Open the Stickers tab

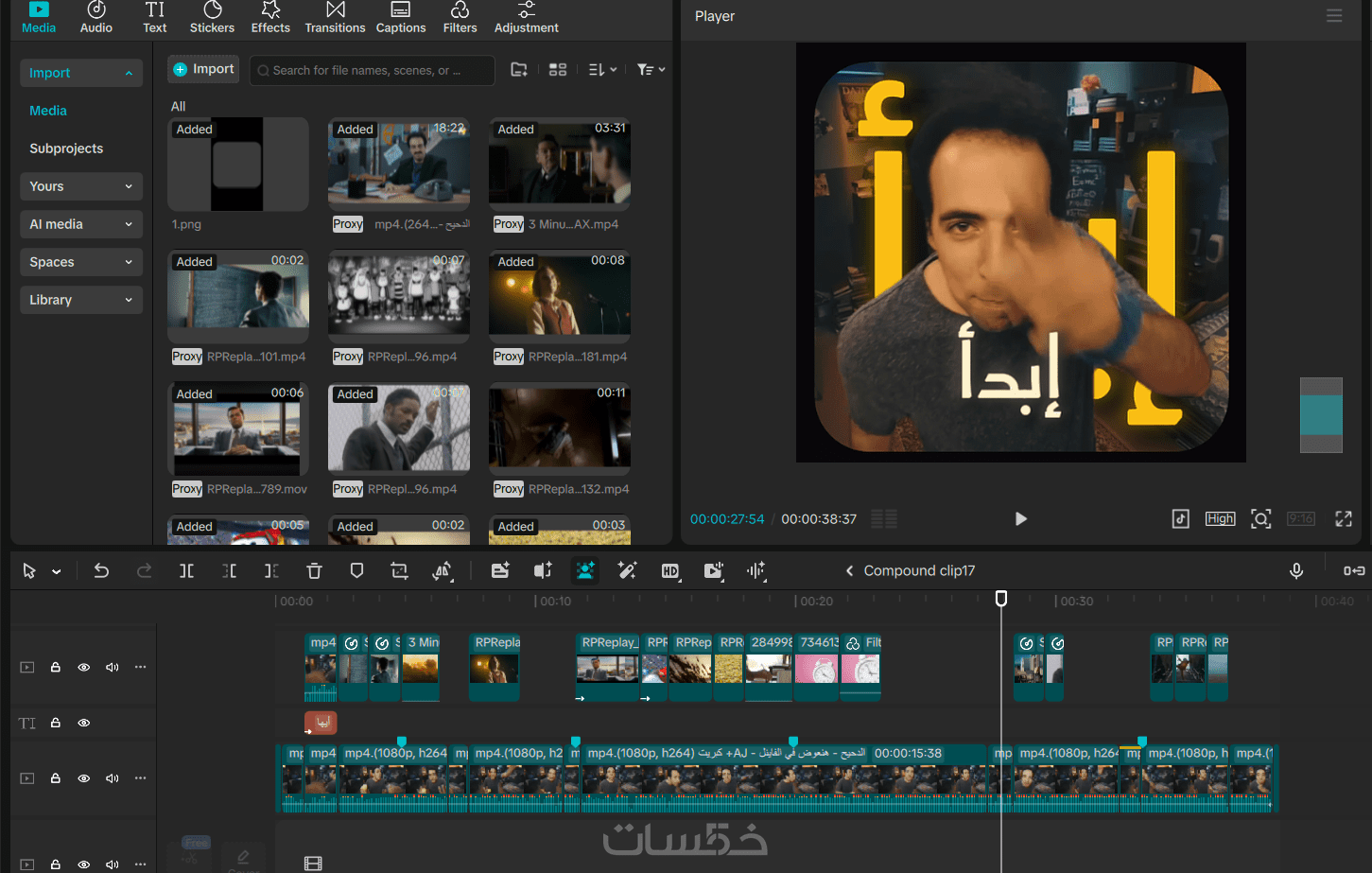[212, 18]
